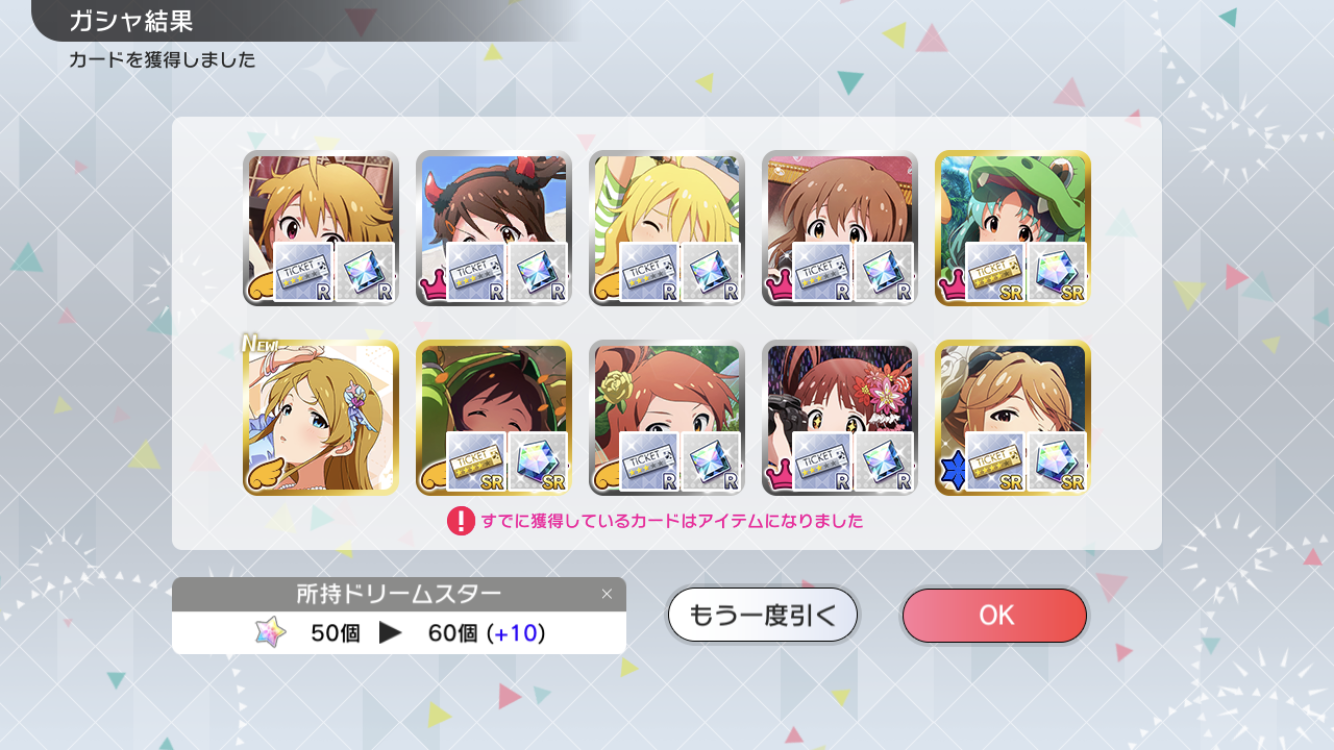Click gold ticket on dark-skinned girl card
This screenshot has width=1334, height=750.
coord(475,462)
